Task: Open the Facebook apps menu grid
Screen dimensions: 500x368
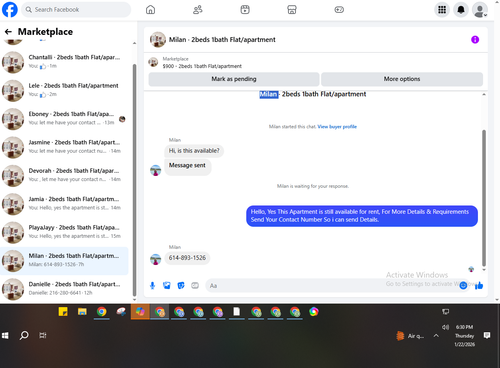Action: (442, 10)
